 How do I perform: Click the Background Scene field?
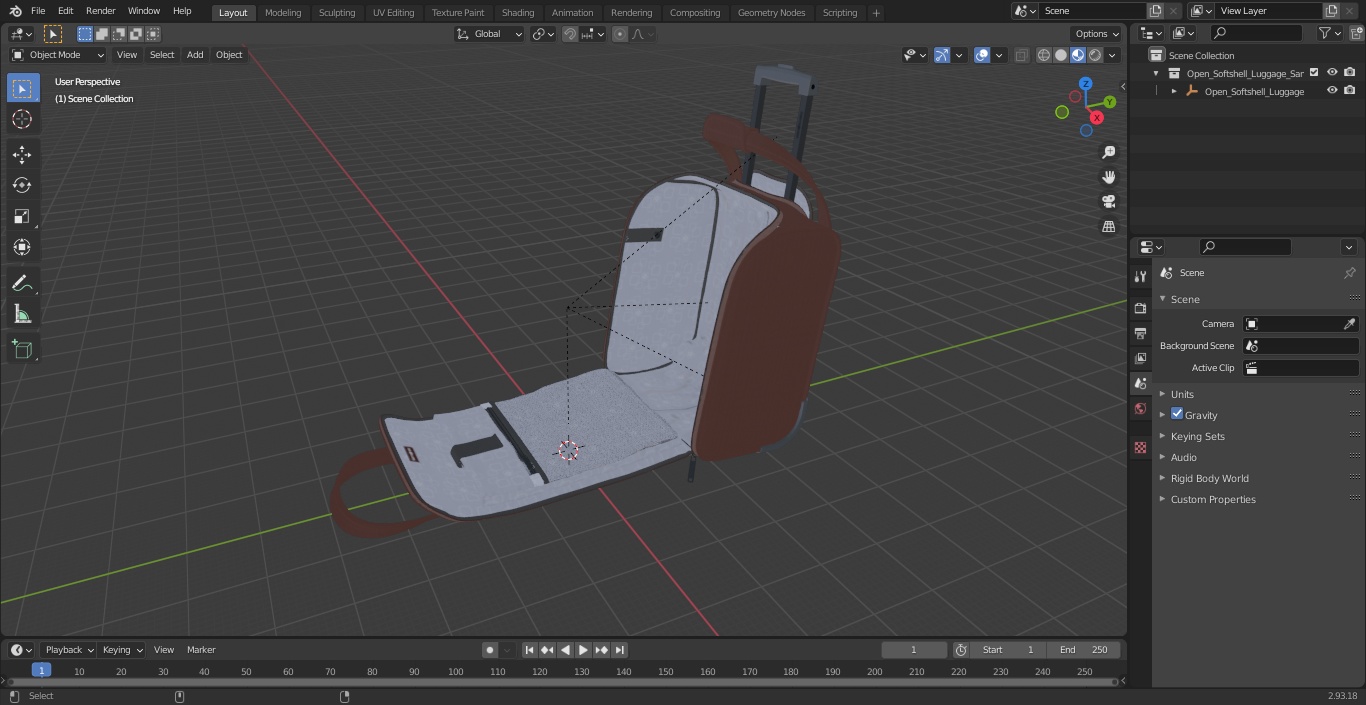1300,346
